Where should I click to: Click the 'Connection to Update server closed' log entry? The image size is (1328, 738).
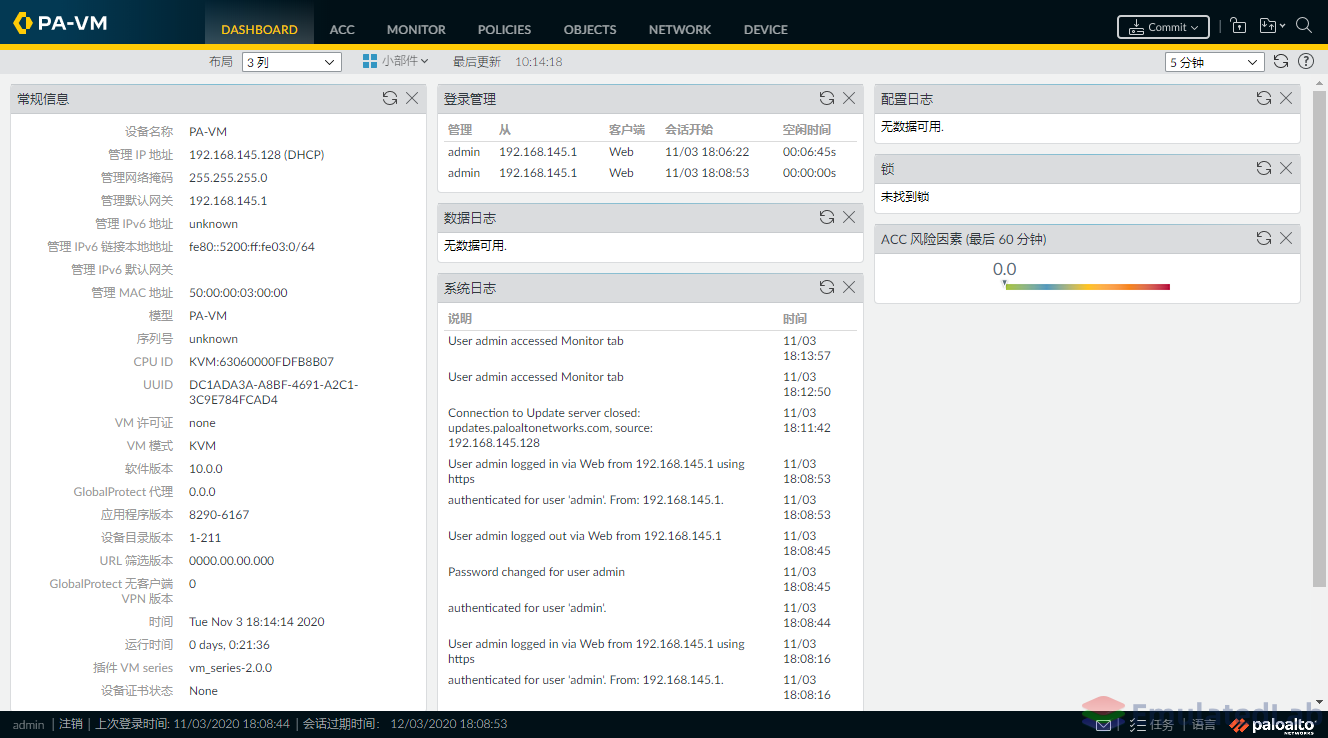click(550, 427)
